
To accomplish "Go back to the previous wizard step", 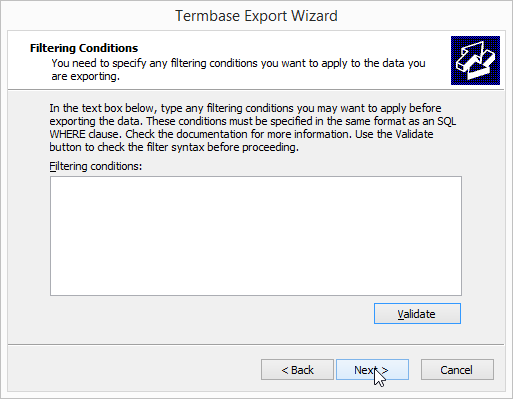I will tap(297, 369).
